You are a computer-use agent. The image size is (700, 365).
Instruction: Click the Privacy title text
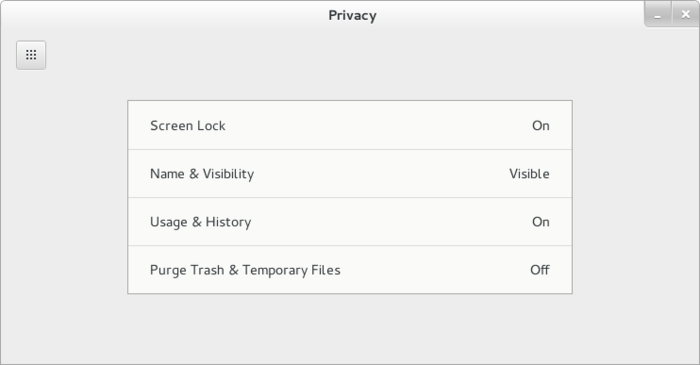352,16
